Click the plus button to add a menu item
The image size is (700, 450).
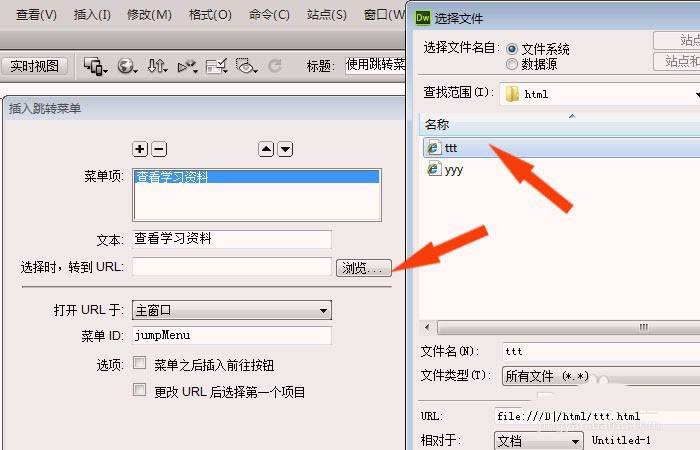tap(140, 149)
